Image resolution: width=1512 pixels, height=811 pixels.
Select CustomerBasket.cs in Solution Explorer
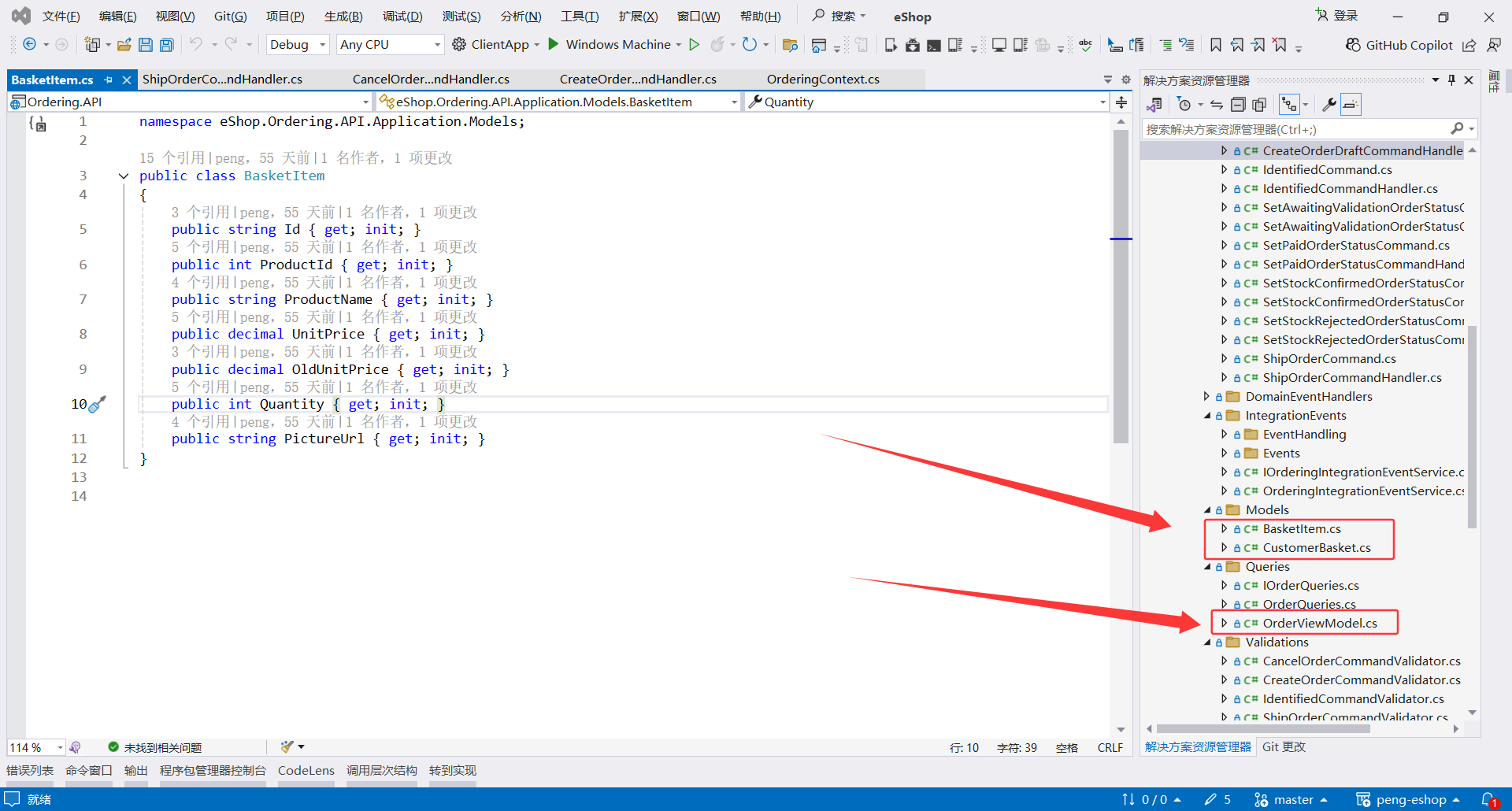pyautogui.click(x=1317, y=548)
